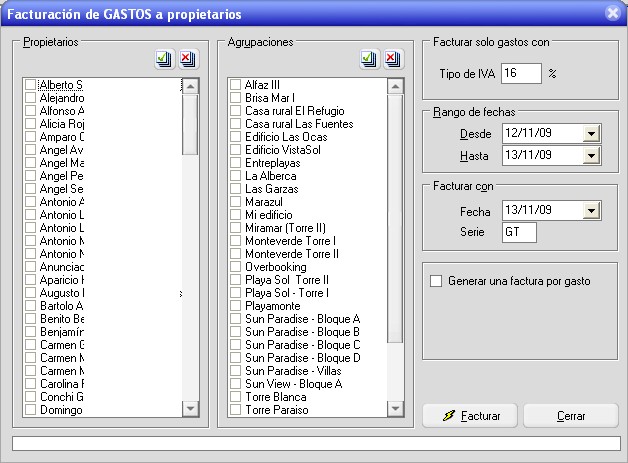Click the Cerrar button
Viewport: 628px width, 463px height.
(571, 416)
